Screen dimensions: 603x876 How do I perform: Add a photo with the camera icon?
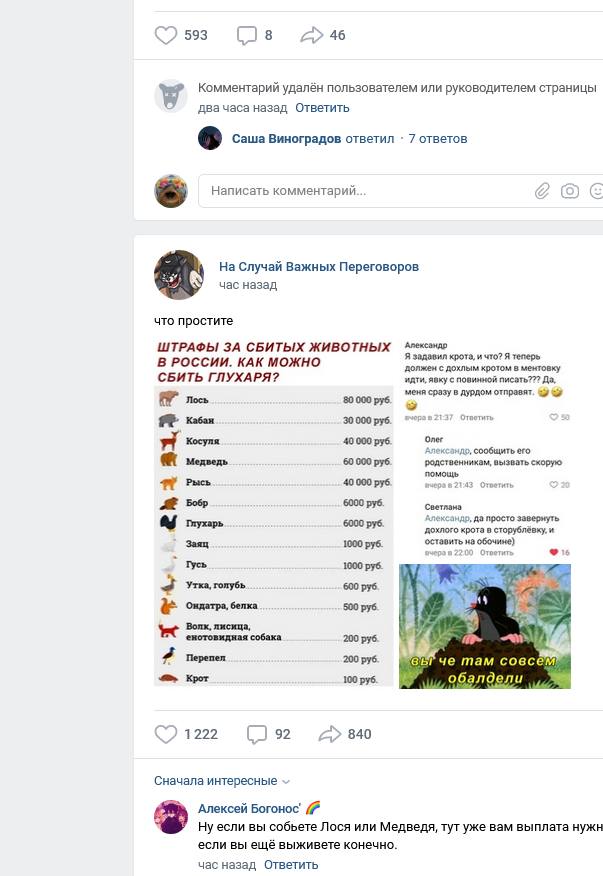569,191
